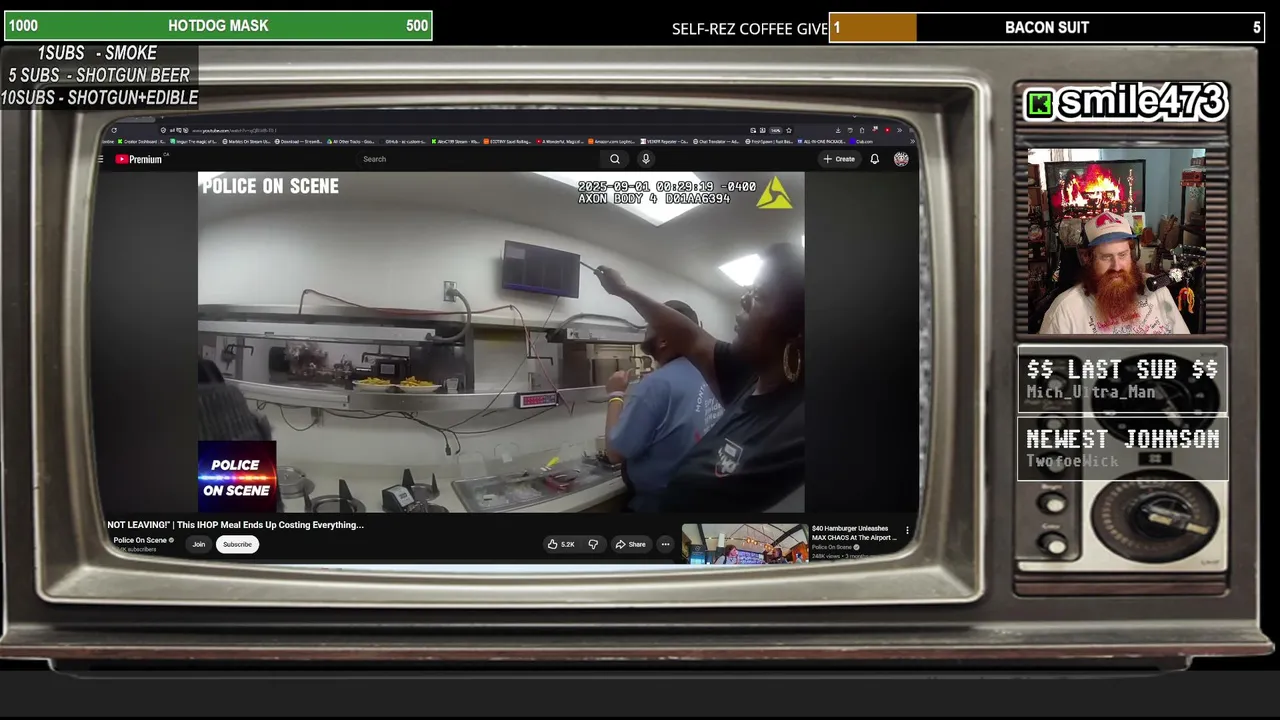This screenshot has height=720, width=1280.
Task: Click the SELF-REZ COFFEE GIVE ticker text
Action: click(750, 29)
